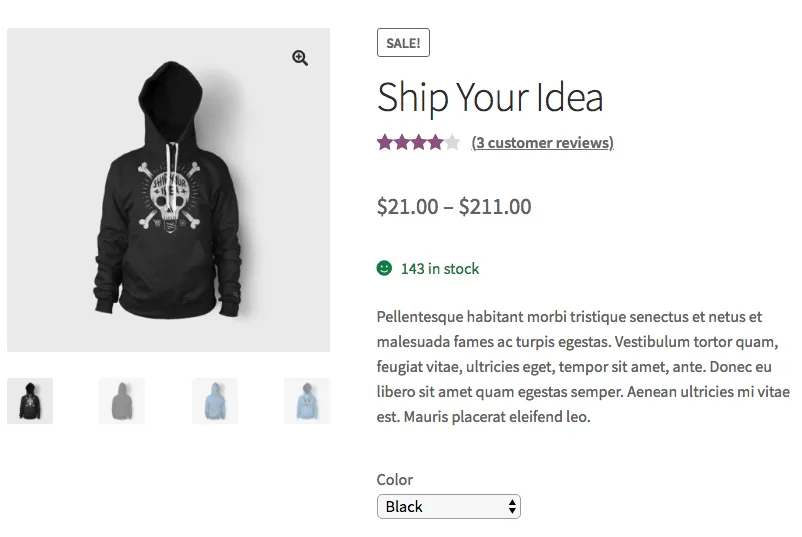Screen dimensions: 802x537
Task: Click the Color field label
Action: point(395,480)
